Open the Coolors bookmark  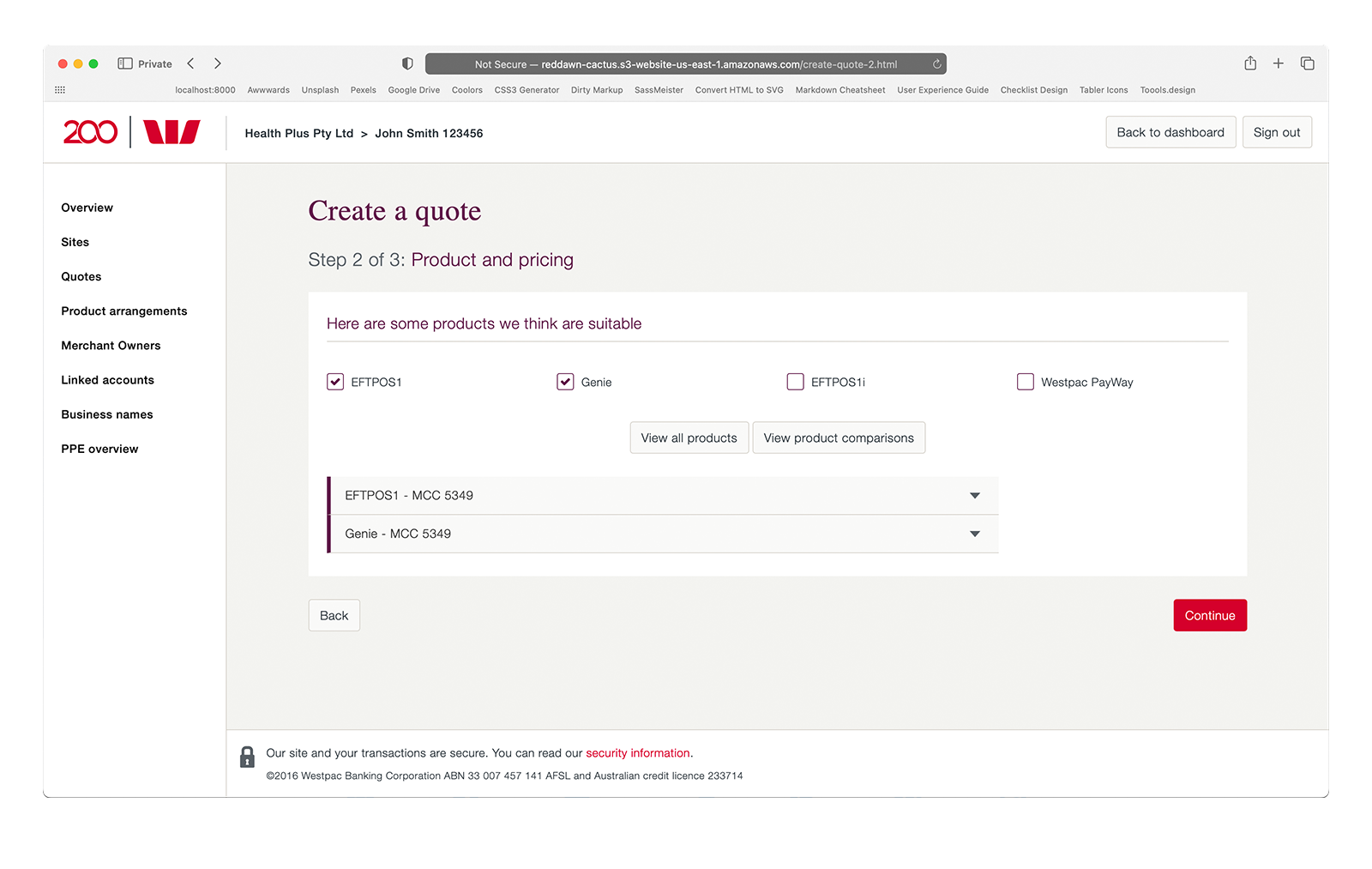click(x=467, y=90)
